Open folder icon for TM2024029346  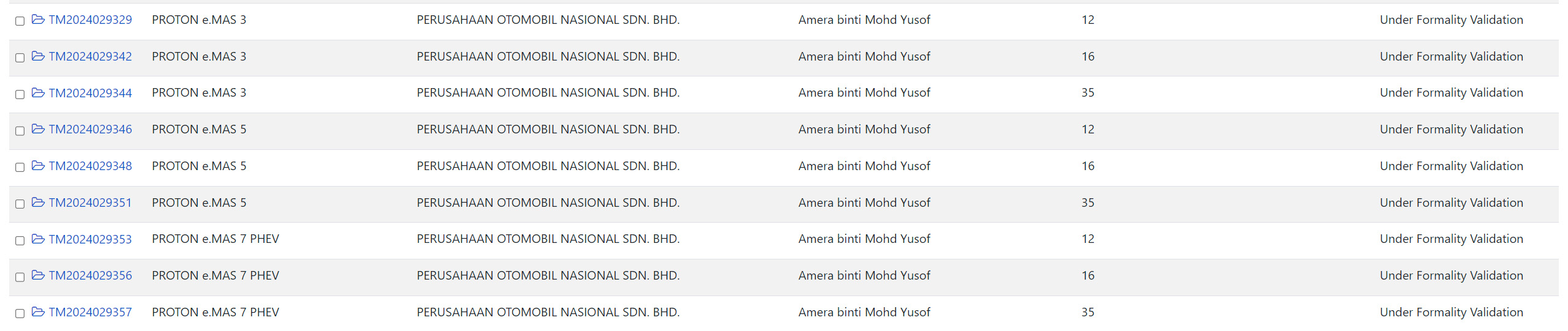click(38, 129)
